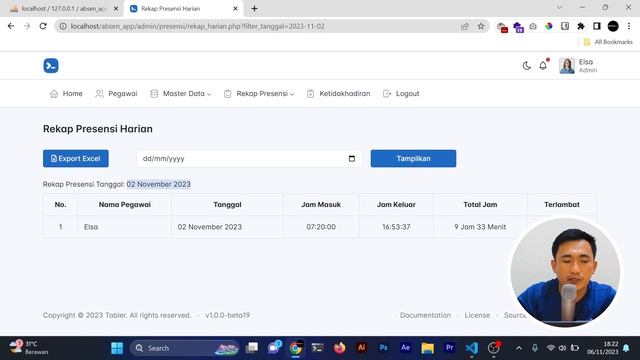Screen dimensions: 640x360
Task: Click the Jam Keluar column header
Action: pyautogui.click(x=396, y=204)
